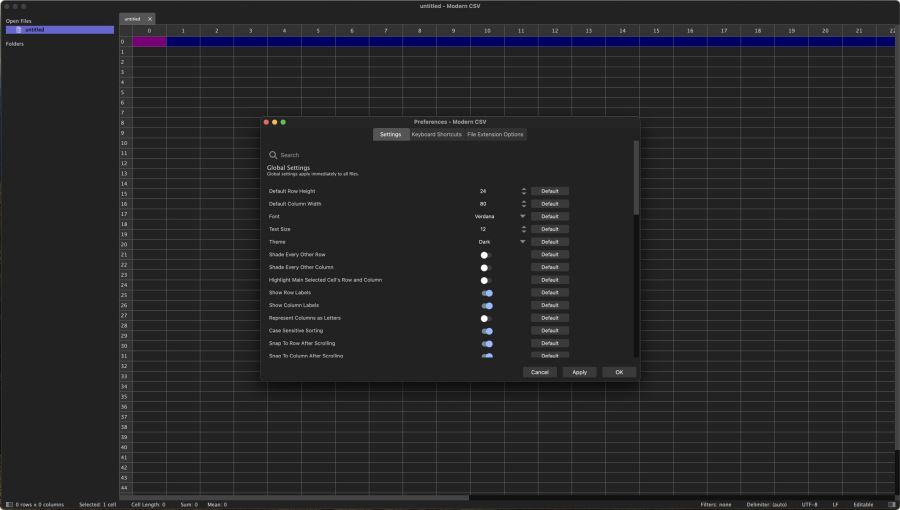Click the Default Column Width stepper arrows

(x=523, y=204)
